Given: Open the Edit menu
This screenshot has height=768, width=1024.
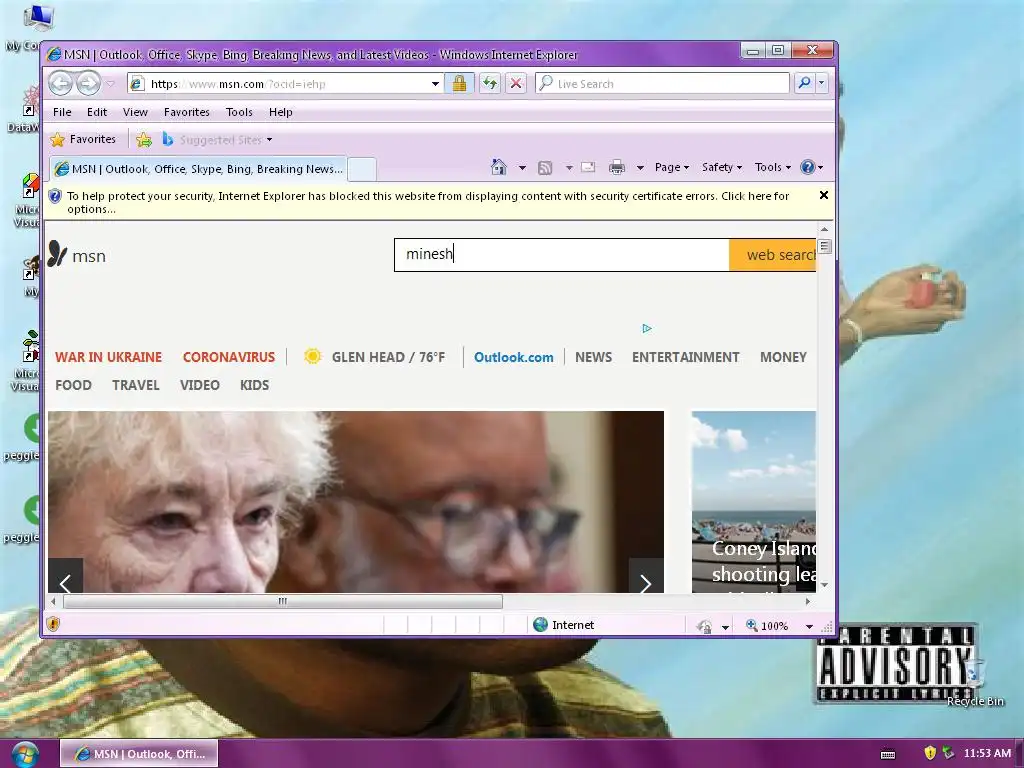Looking at the screenshot, I should tap(97, 112).
